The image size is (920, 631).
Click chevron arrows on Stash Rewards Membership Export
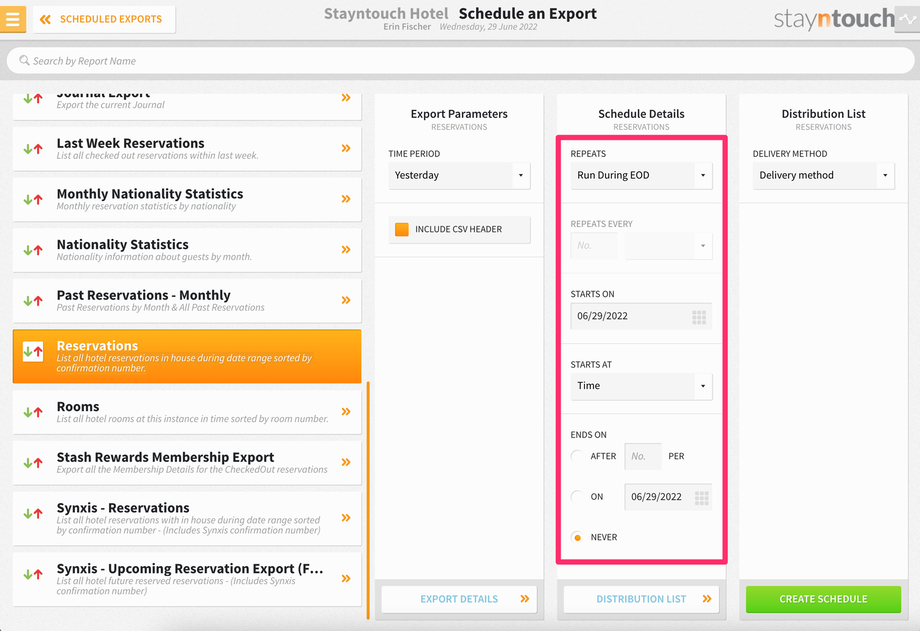click(x=346, y=463)
